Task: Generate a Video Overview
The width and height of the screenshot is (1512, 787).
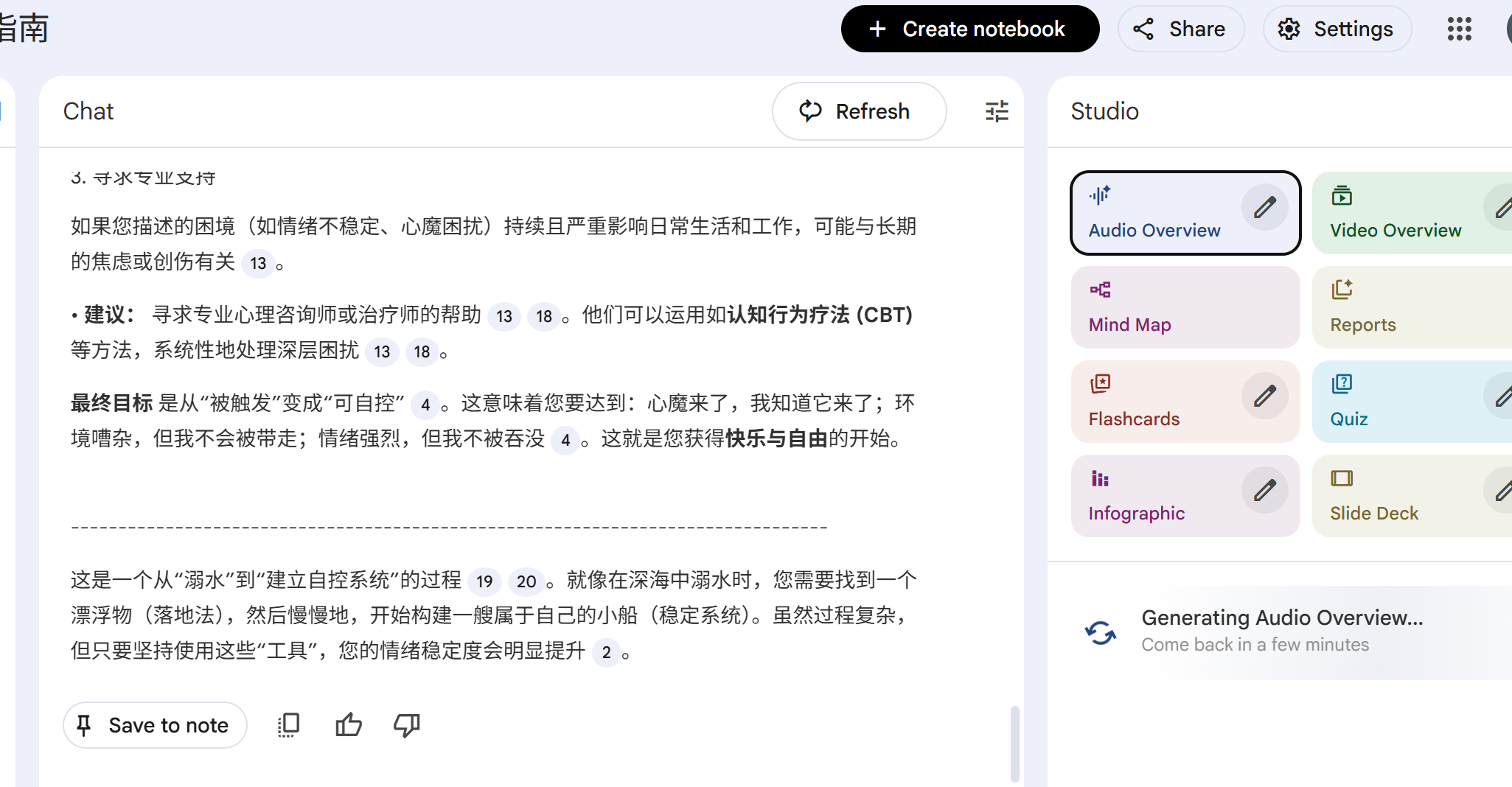Action: pos(1412,213)
